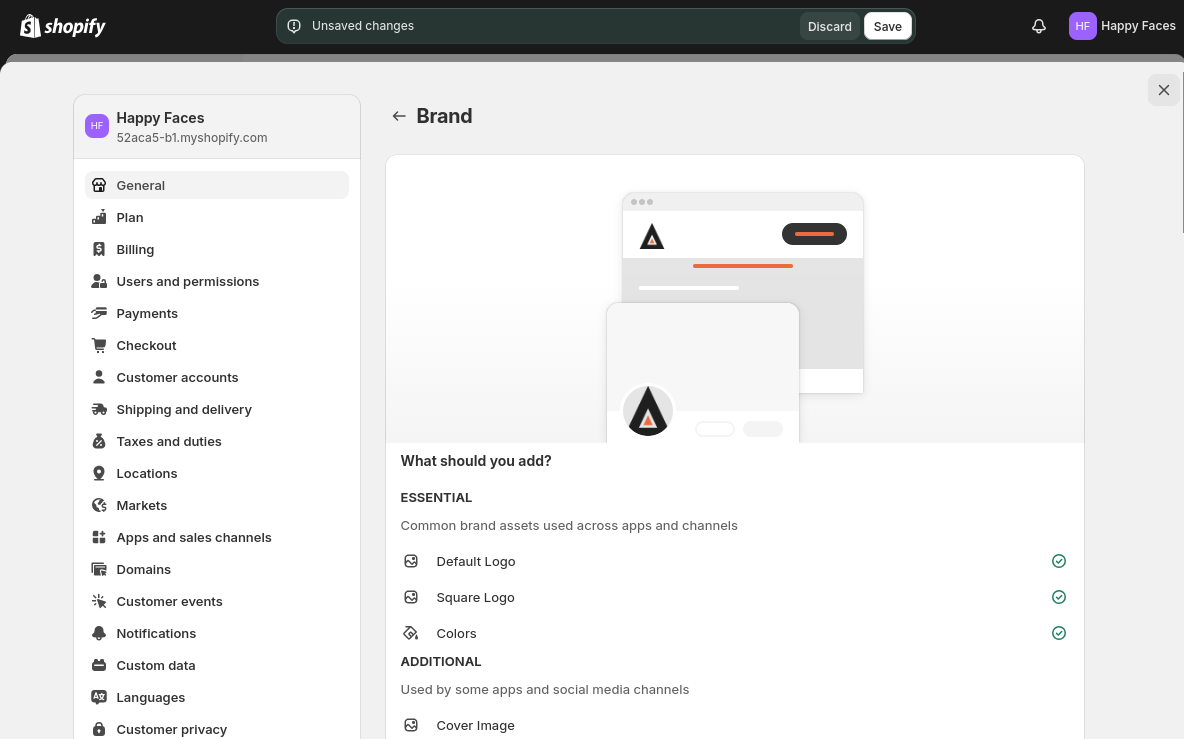Open Shipping and delivery settings
The height and width of the screenshot is (739, 1184).
tap(217, 410)
